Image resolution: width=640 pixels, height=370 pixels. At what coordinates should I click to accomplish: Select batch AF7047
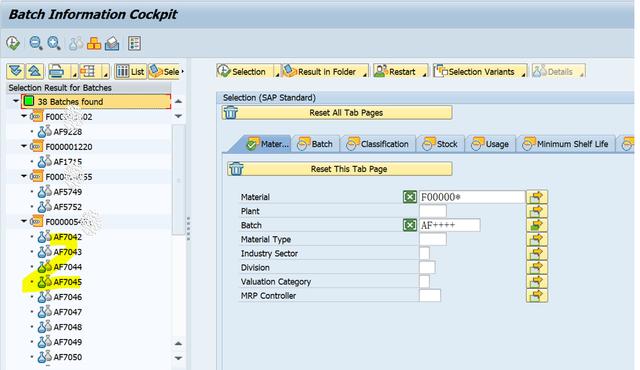coord(68,312)
